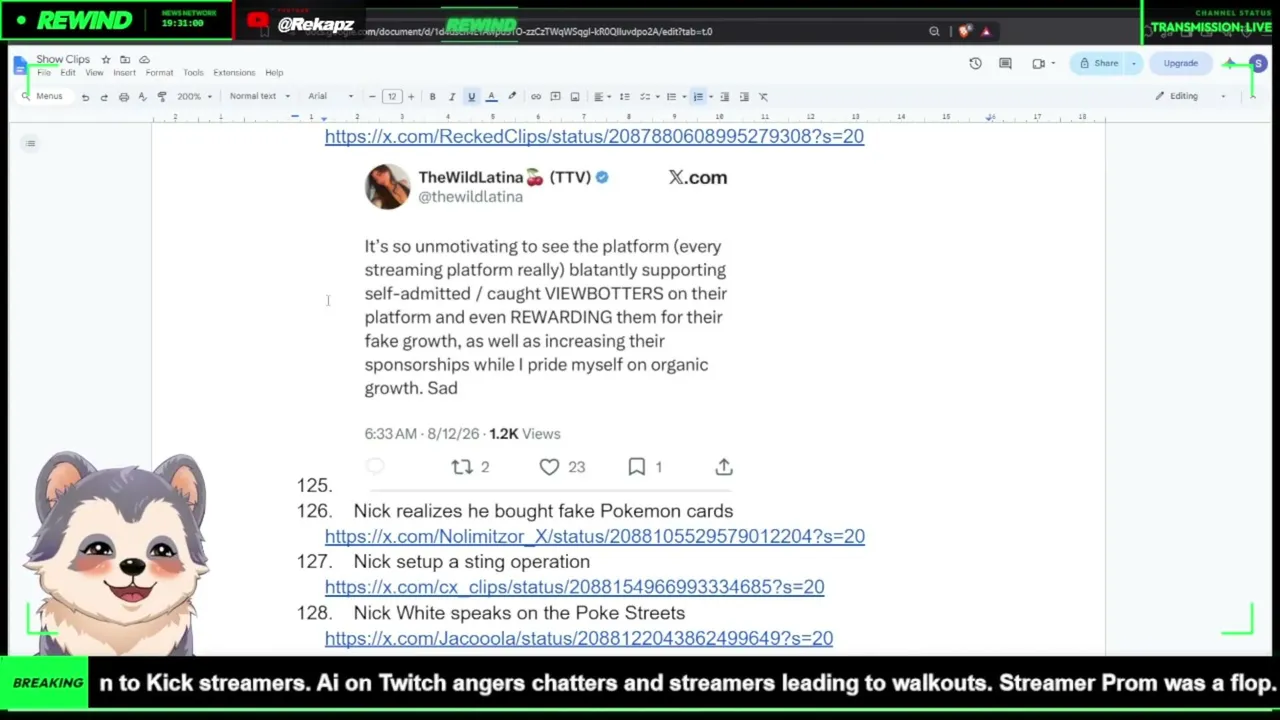Viewport: 1280px width, 720px height.
Task: Open the Insert menu
Action: [124, 73]
